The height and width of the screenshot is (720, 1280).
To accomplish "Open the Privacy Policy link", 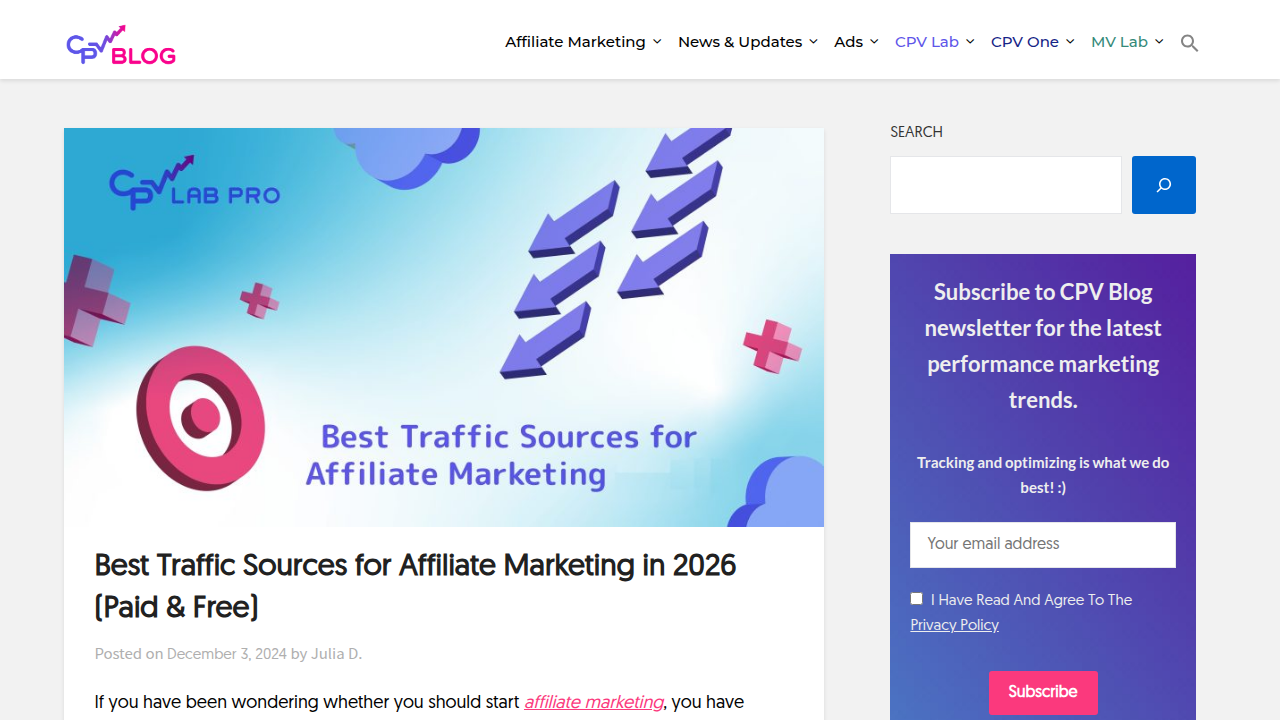I will [954, 625].
